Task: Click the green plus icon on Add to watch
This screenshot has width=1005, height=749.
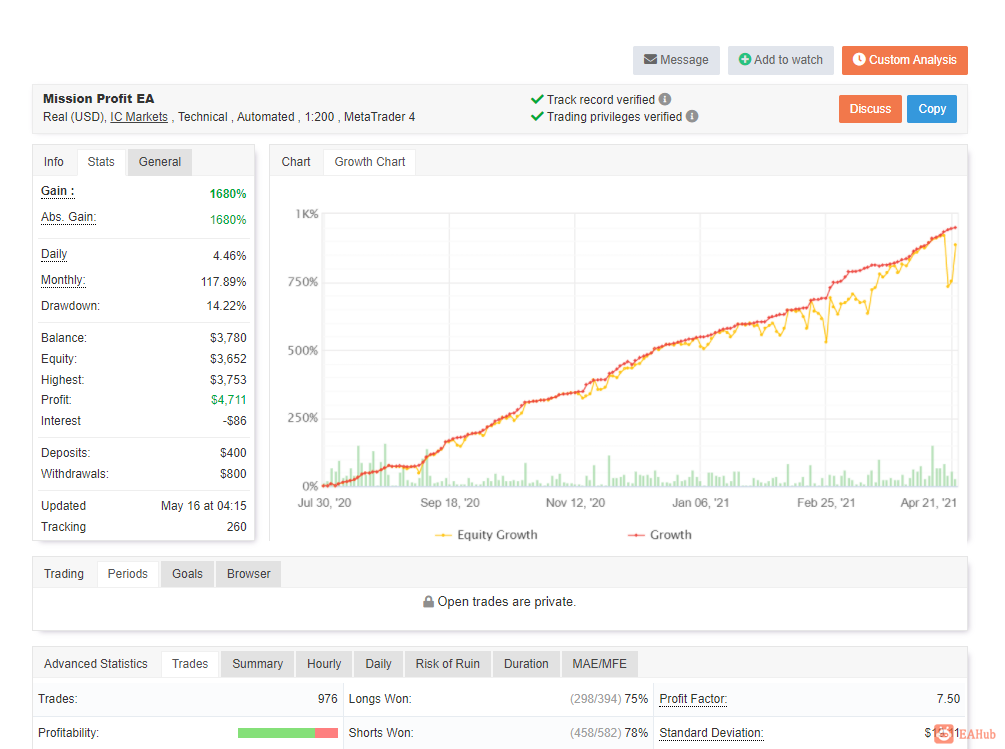Action: click(745, 60)
